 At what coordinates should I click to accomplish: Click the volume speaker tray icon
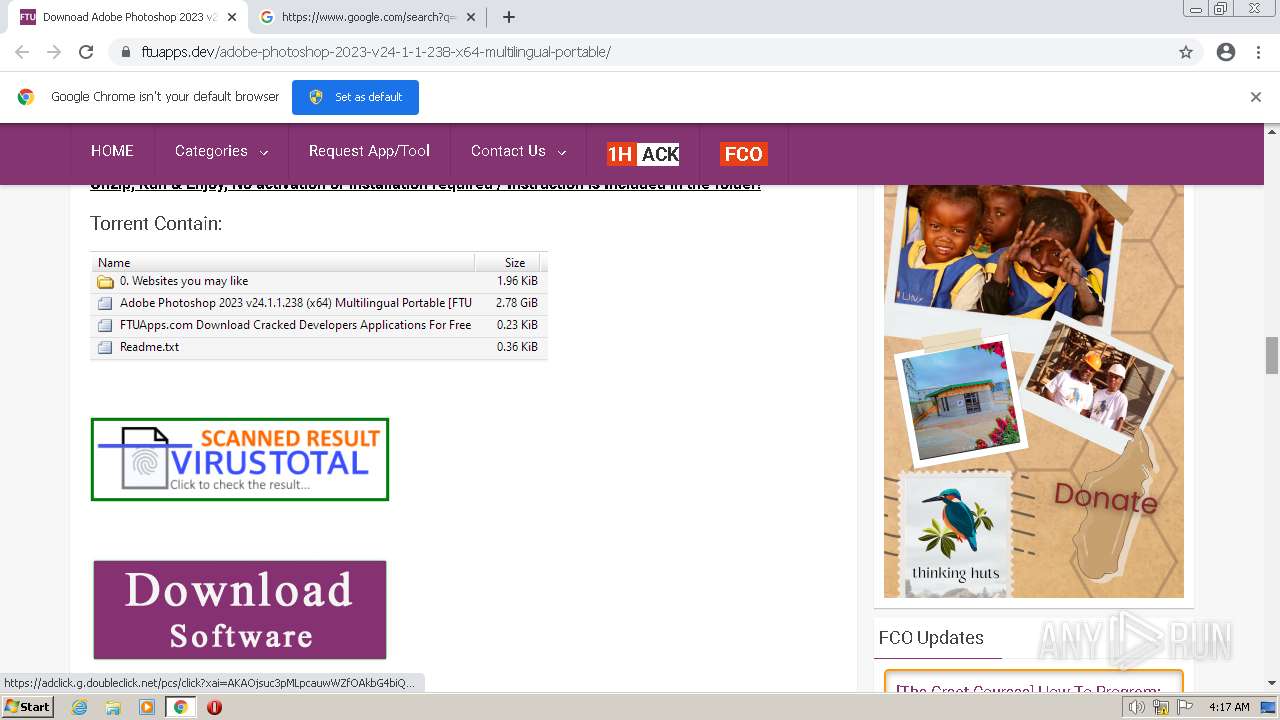click(x=1137, y=707)
